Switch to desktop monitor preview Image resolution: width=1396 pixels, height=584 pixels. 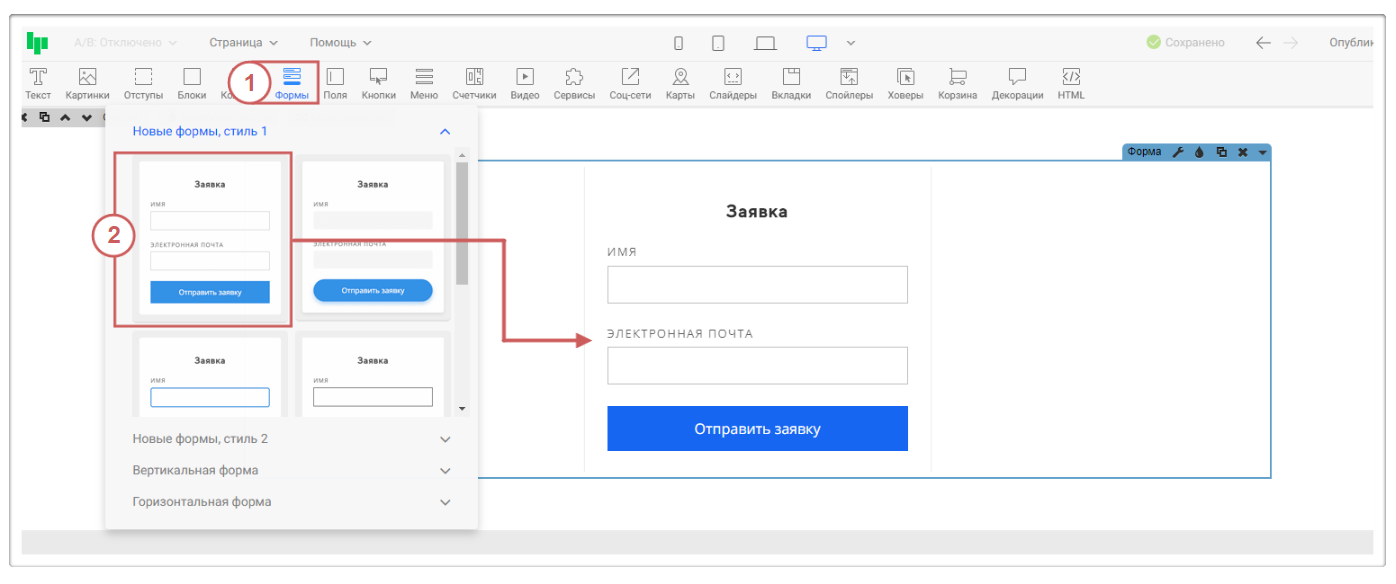pos(817,43)
